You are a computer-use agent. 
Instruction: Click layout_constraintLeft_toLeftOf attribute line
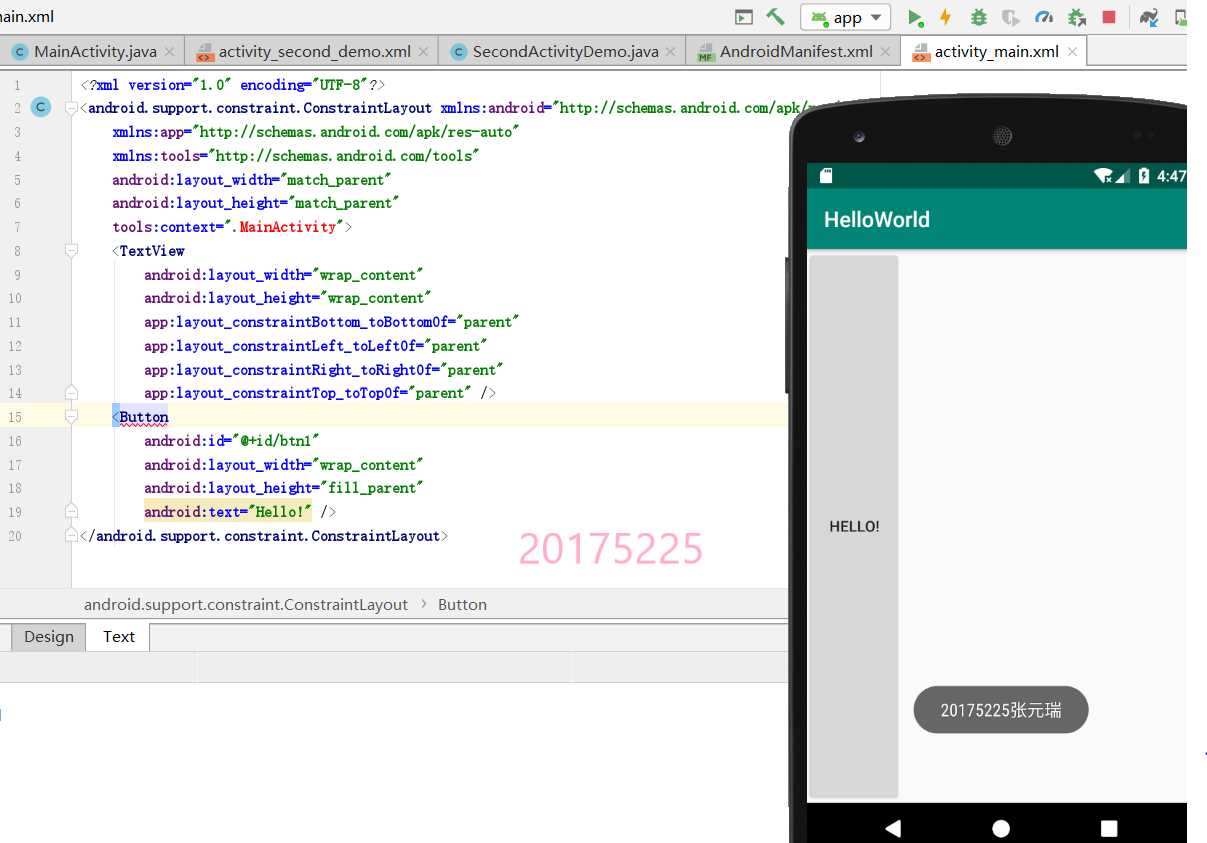point(316,346)
